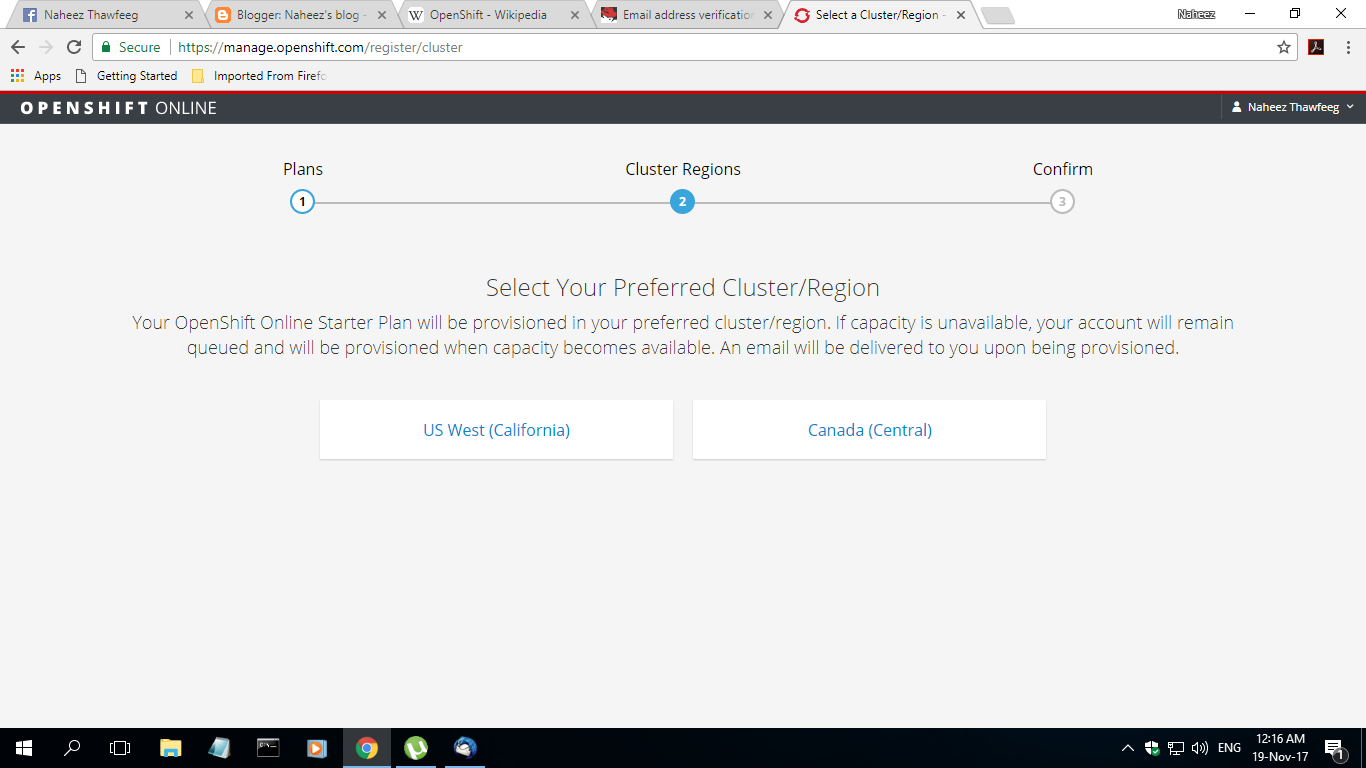Click the Select Your Preferred Cluster/Region heading
1366x768 pixels.
683,288
